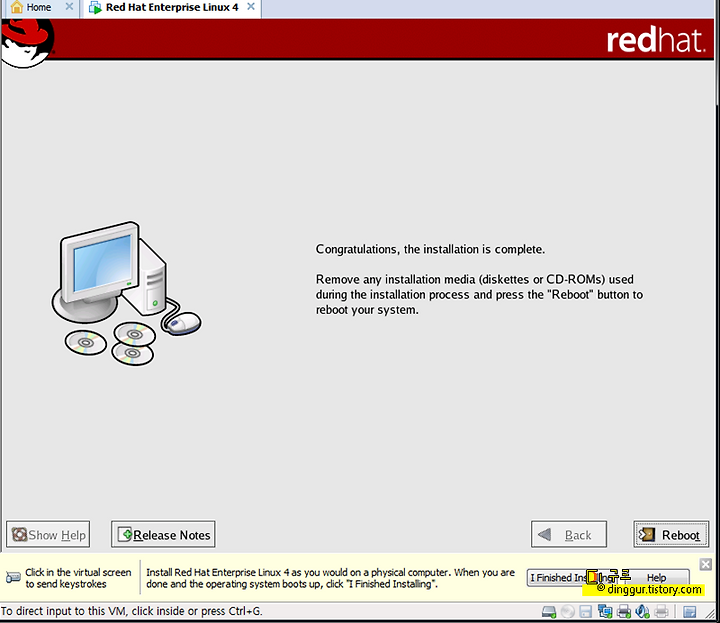Close the Red Hat Enterprise Linux 4 tab

point(251,7)
